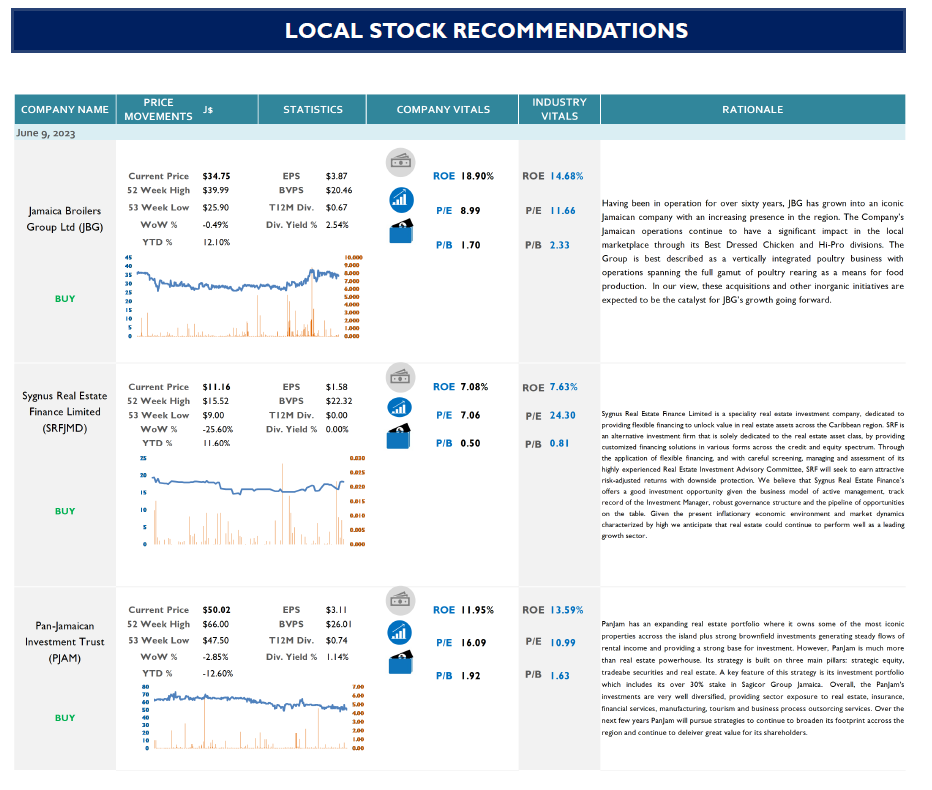
Task: Click the BUY rating for Sygnus Real Estate
Action: point(65,511)
